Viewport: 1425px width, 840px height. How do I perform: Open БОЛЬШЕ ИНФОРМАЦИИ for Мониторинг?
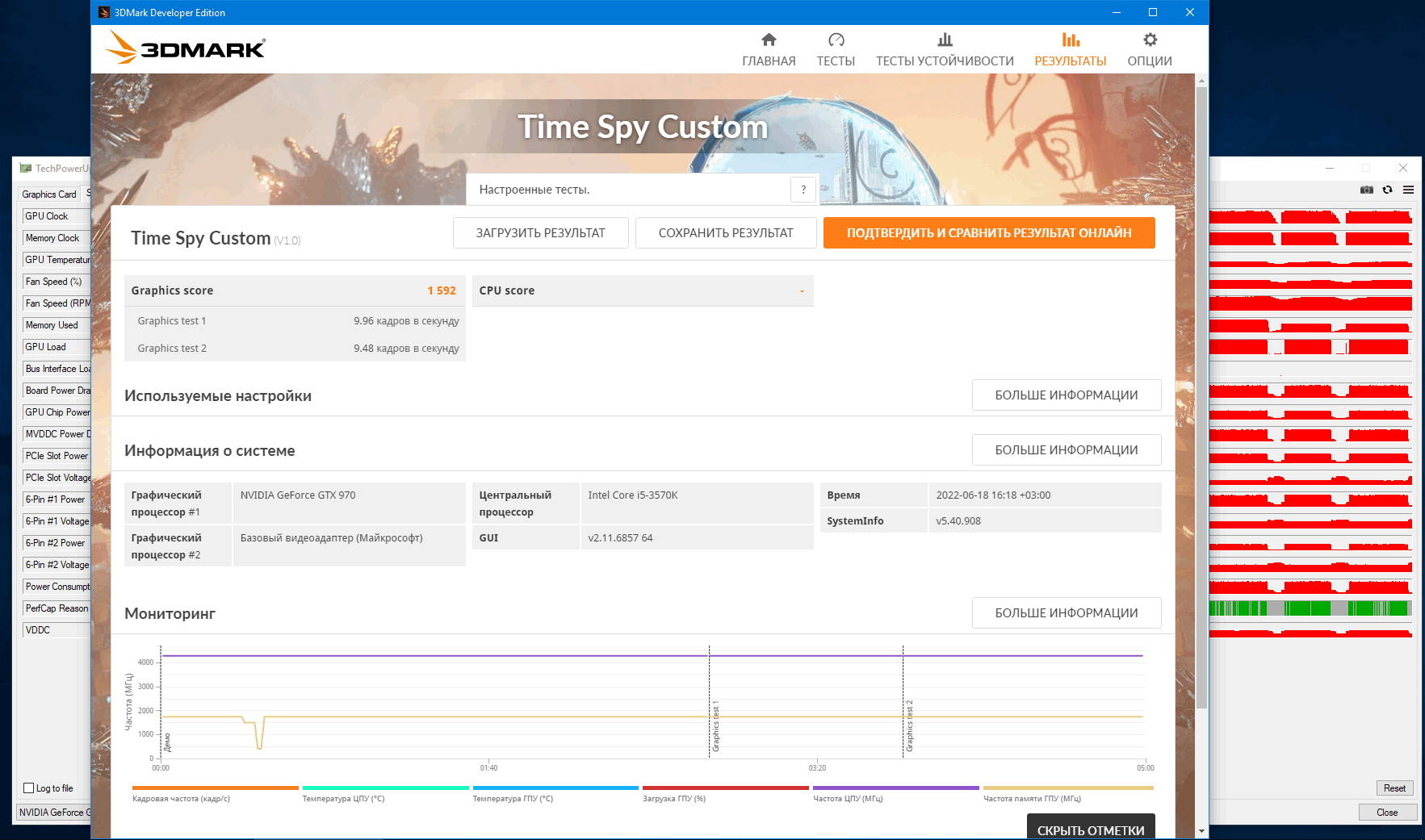[x=1067, y=613]
